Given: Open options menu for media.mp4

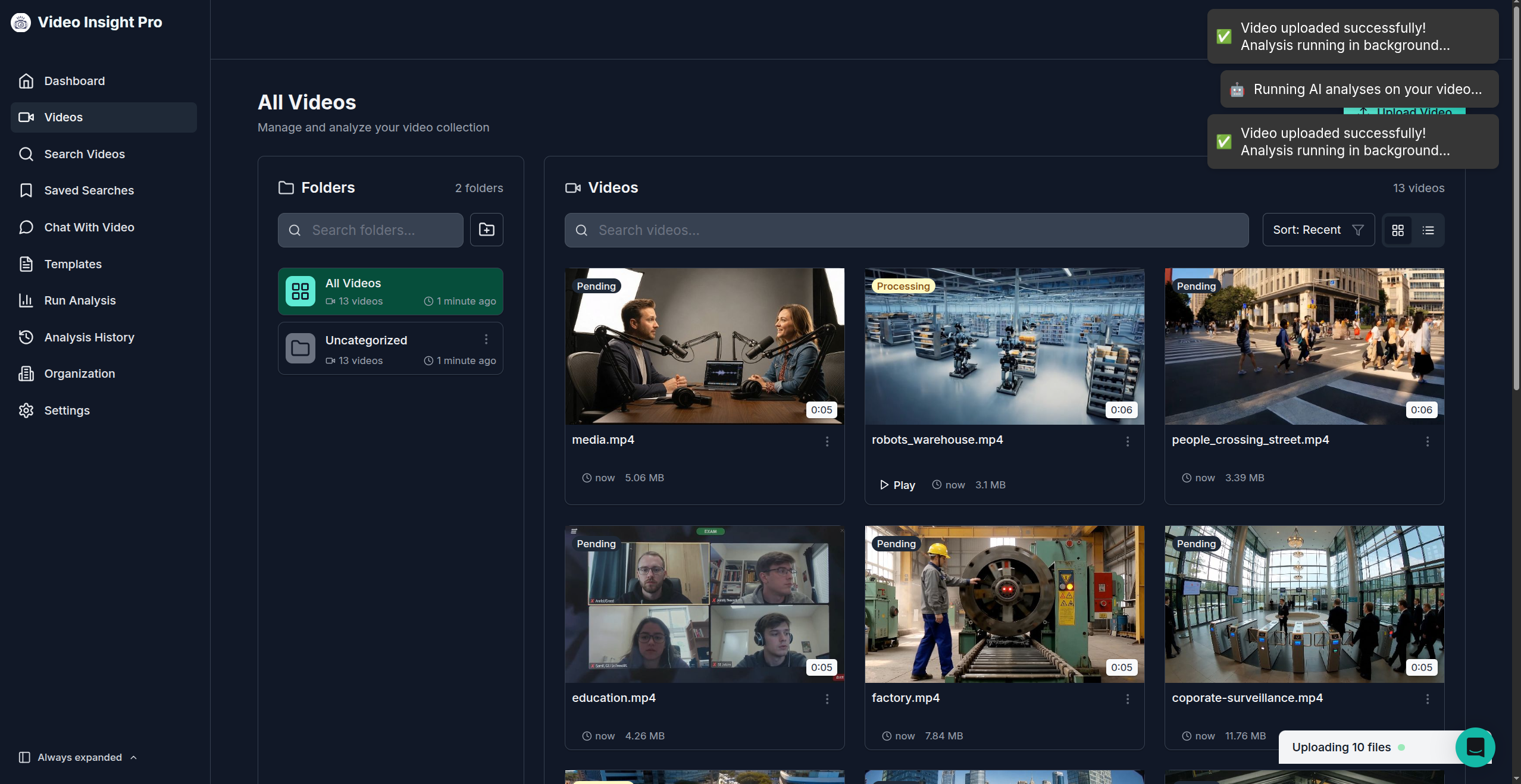Looking at the screenshot, I should [x=827, y=441].
